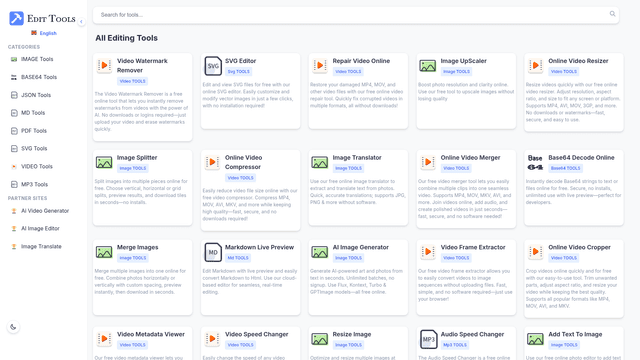
Task: Open the Online Video Resizer title
Action: click(578, 61)
